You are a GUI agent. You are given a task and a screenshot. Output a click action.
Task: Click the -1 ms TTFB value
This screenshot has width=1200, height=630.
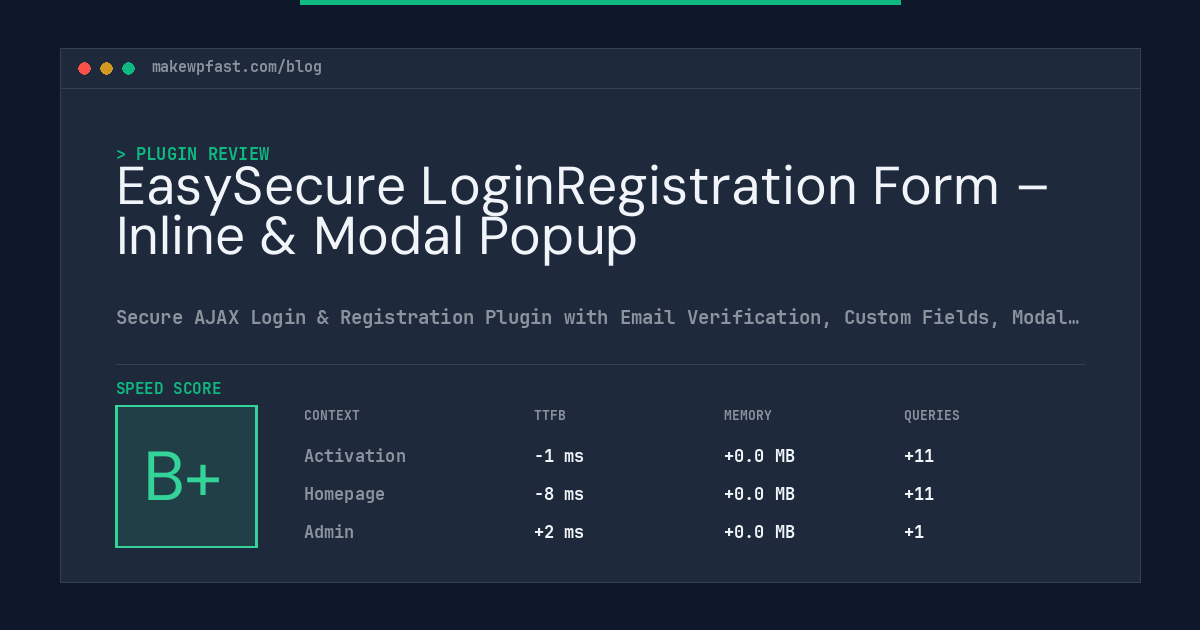[559, 456]
